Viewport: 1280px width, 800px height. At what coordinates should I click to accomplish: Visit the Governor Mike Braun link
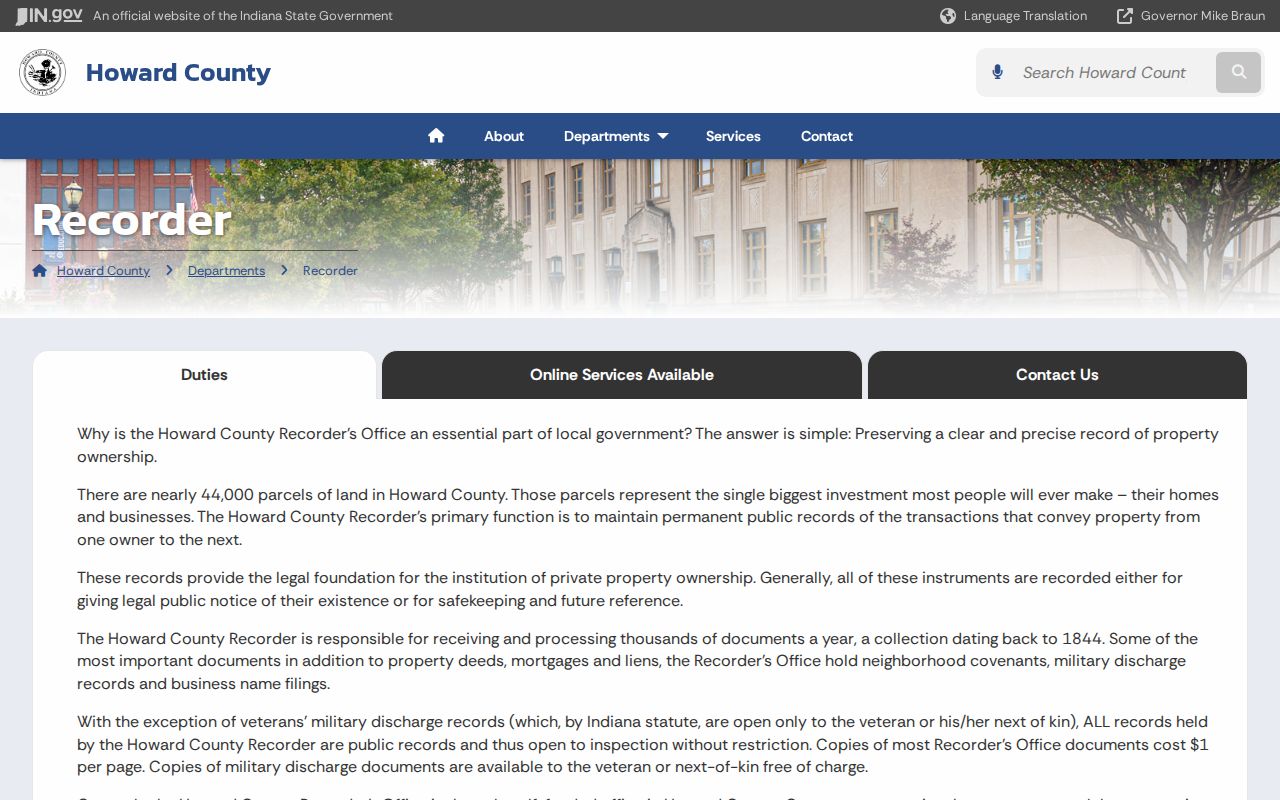pos(1203,16)
